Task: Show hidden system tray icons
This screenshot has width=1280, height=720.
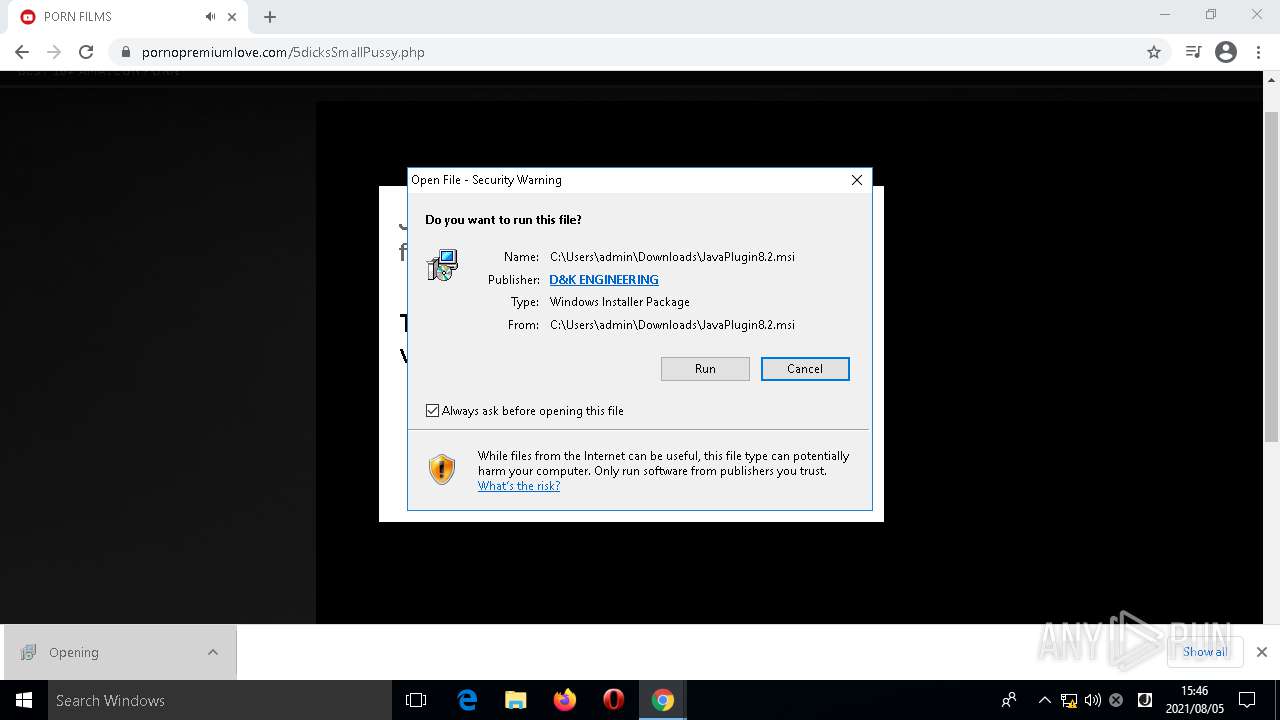Action: 1044,700
